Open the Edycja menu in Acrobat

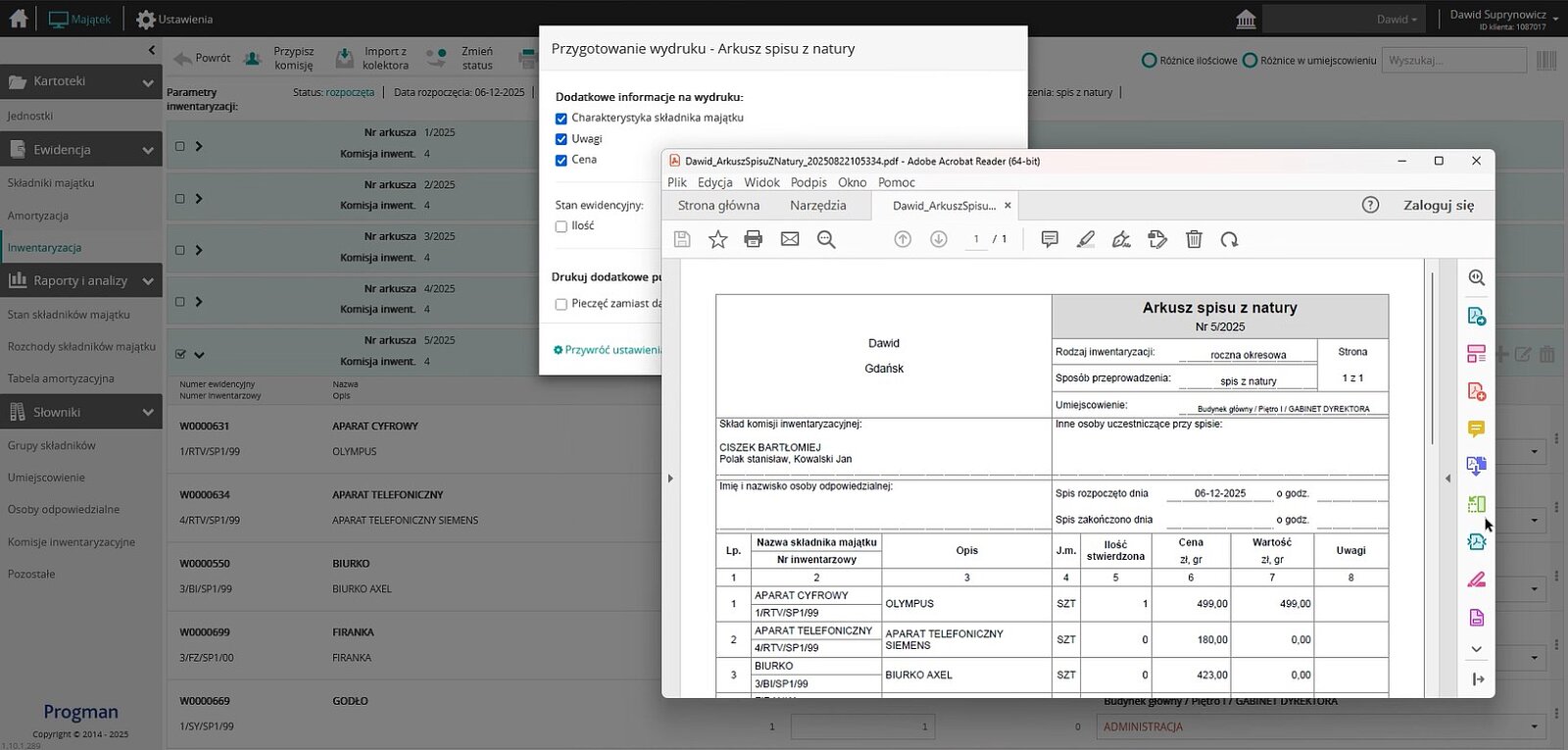coord(714,182)
